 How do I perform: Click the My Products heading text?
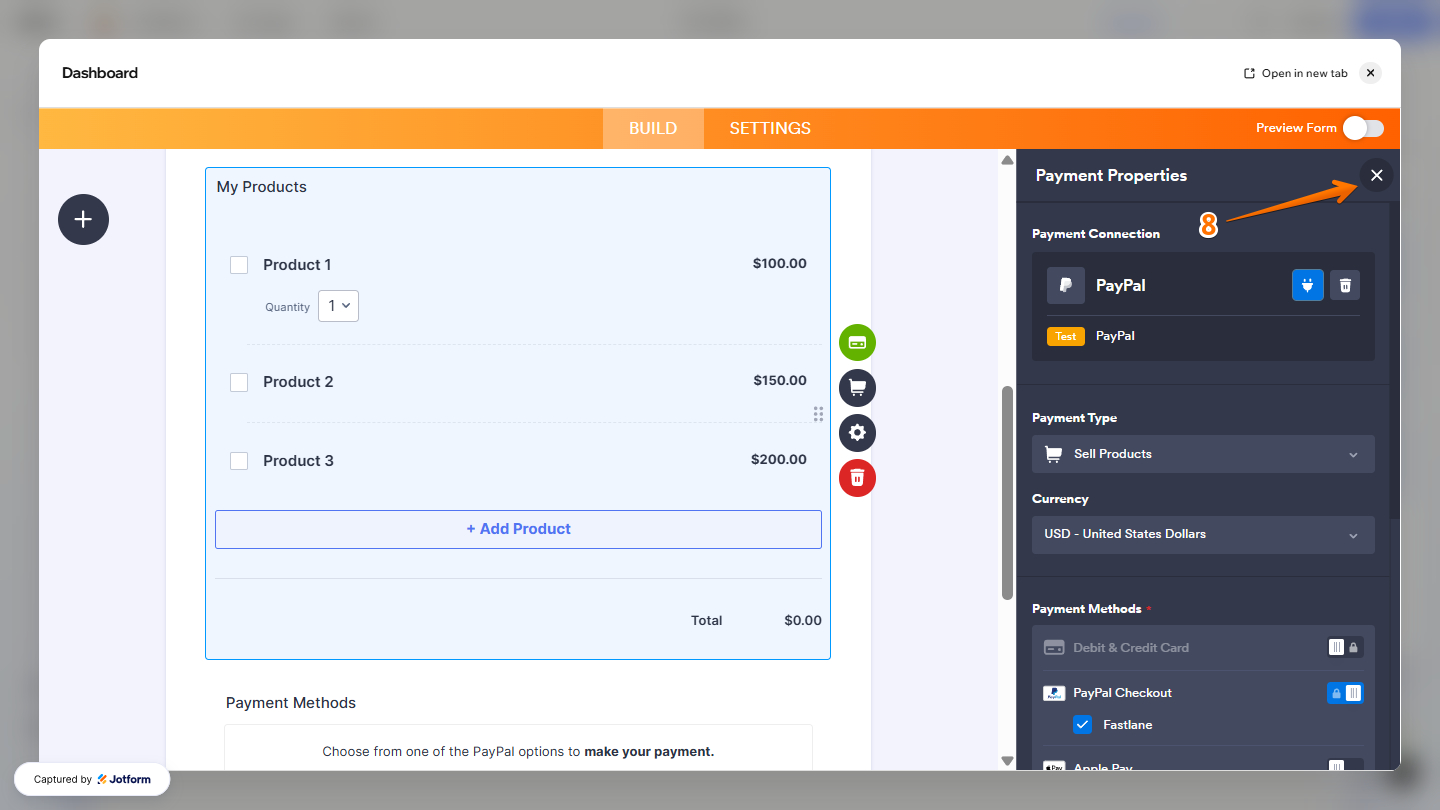(x=262, y=187)
